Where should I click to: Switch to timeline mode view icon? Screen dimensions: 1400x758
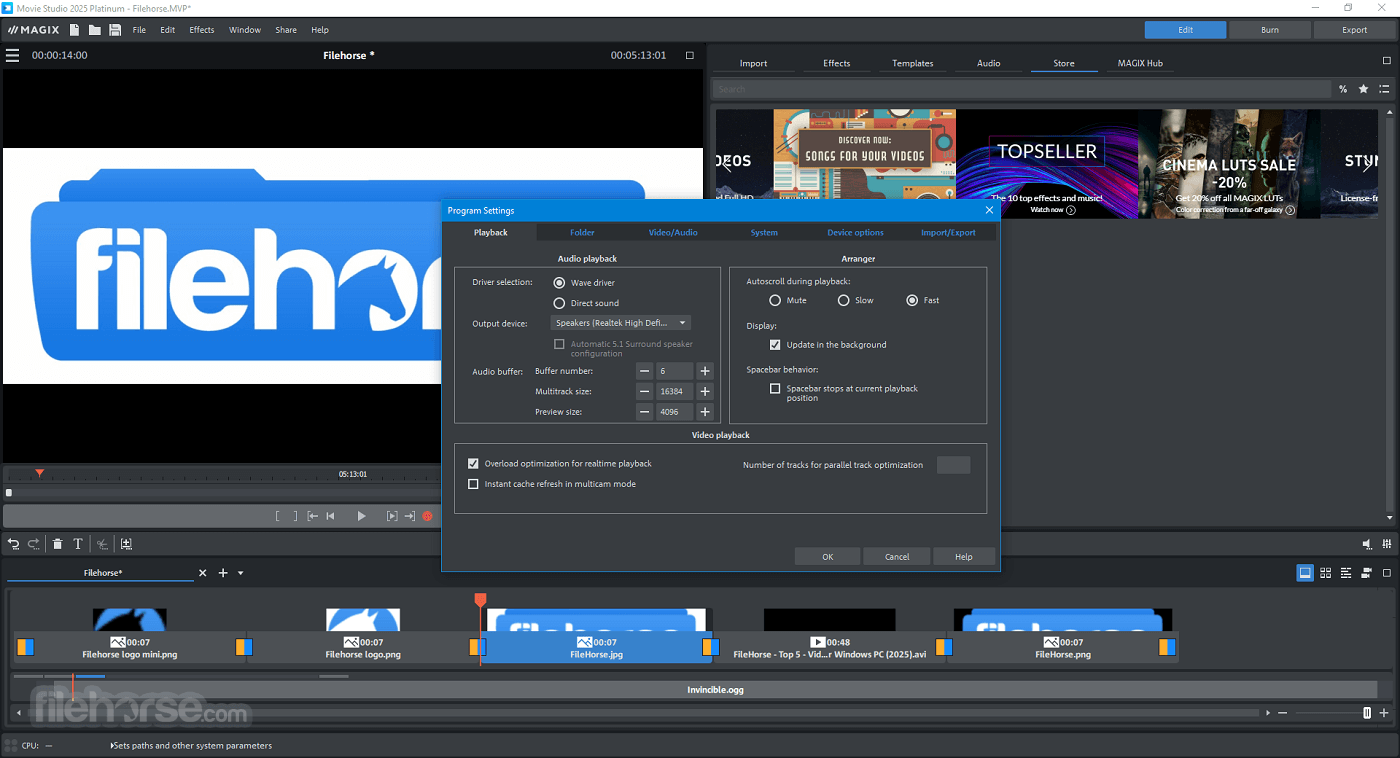[1346, 573]
